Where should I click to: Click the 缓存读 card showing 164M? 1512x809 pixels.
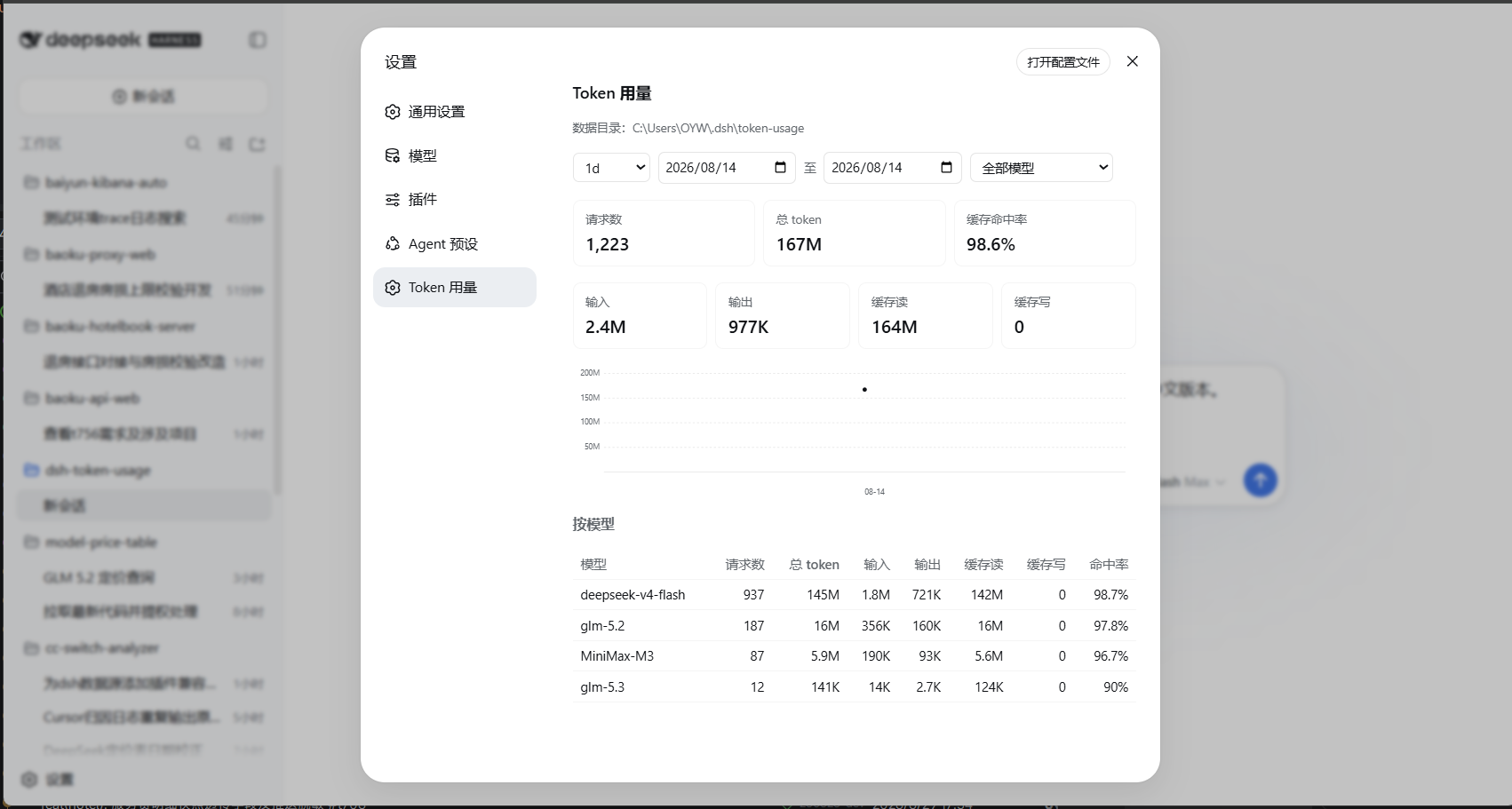coord(925,315)
